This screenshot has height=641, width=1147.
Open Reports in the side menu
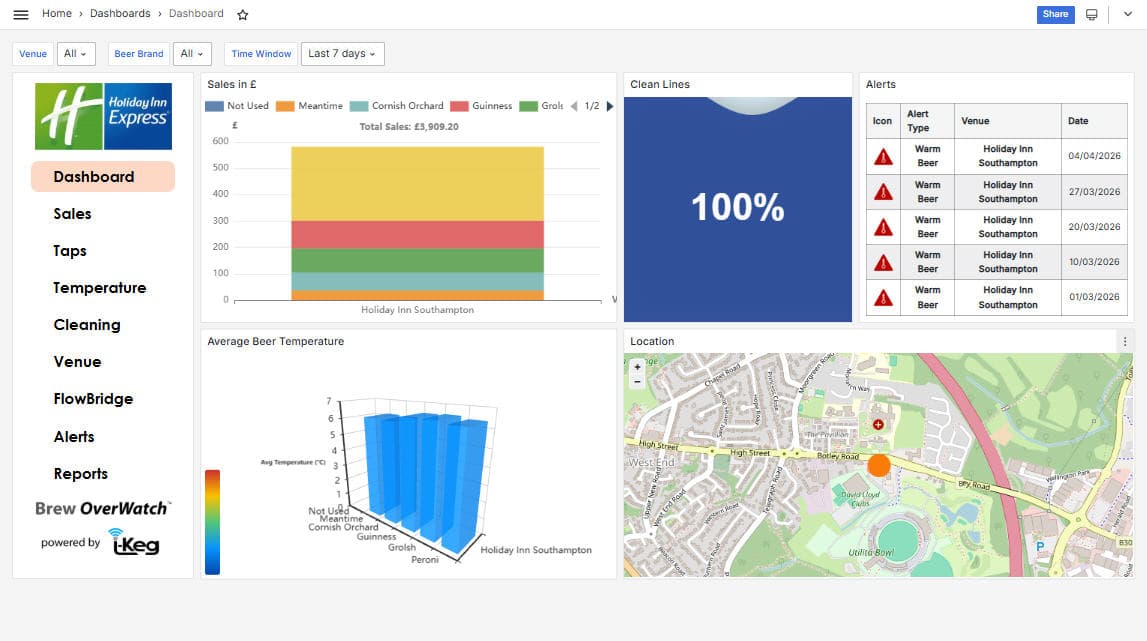click(80, 473)
